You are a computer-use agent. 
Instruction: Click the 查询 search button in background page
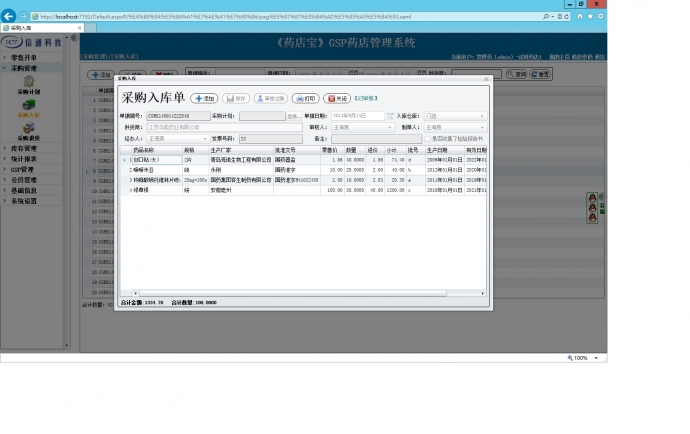click(x=517, y=74)
